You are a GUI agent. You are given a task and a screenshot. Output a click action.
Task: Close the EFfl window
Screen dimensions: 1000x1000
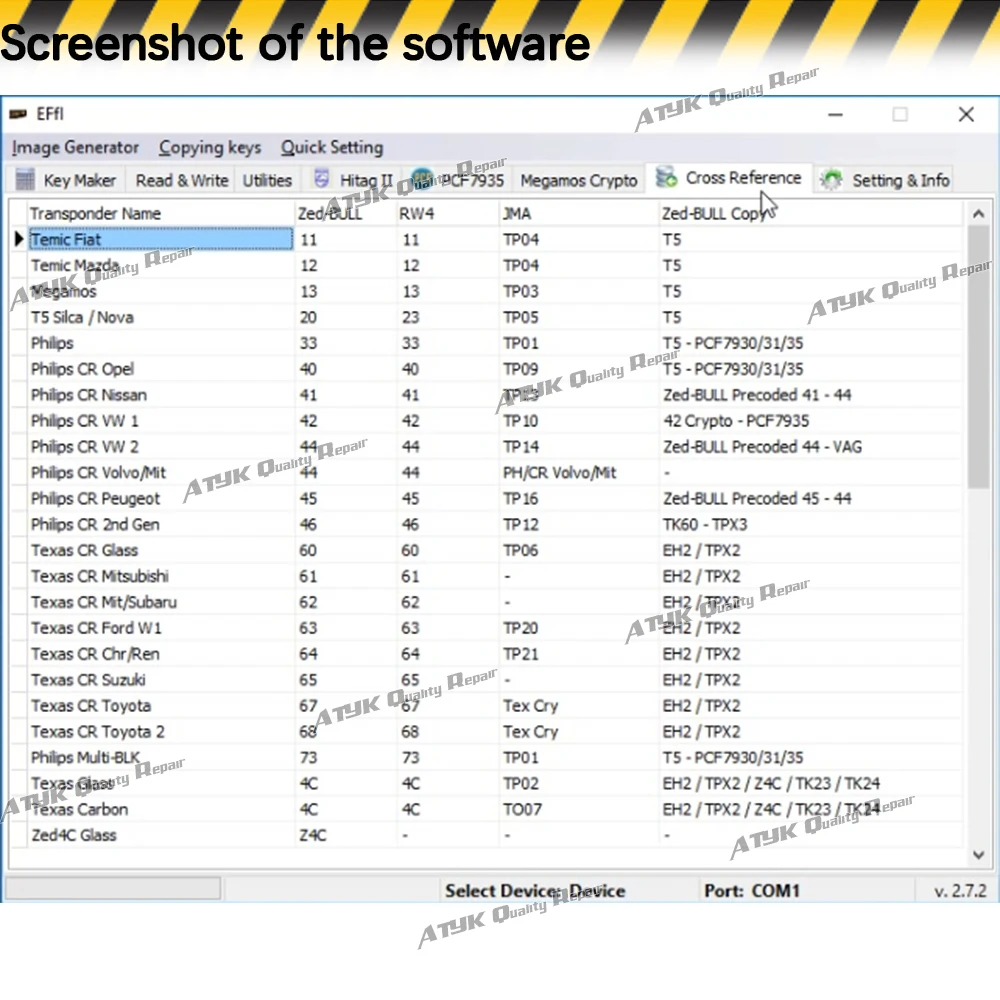tap(966, 115)
